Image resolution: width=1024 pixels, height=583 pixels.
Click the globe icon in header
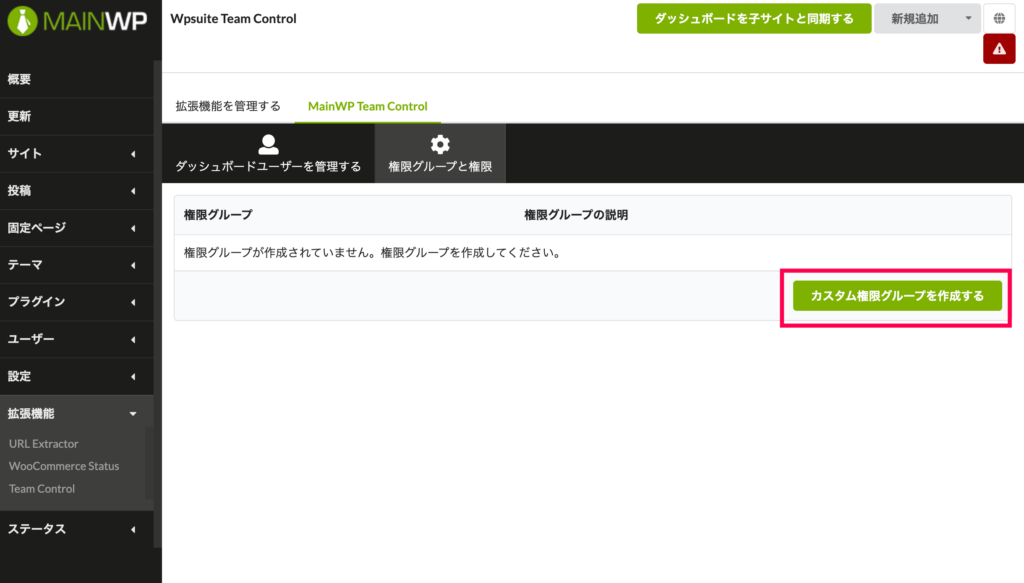[x=999, y=18]
